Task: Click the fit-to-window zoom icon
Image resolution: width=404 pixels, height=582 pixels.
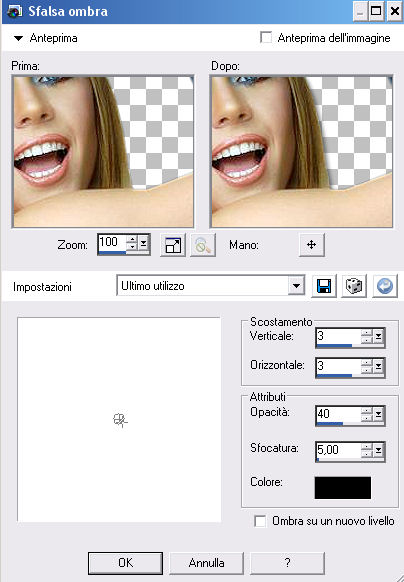Action: (x=173, y=245)
